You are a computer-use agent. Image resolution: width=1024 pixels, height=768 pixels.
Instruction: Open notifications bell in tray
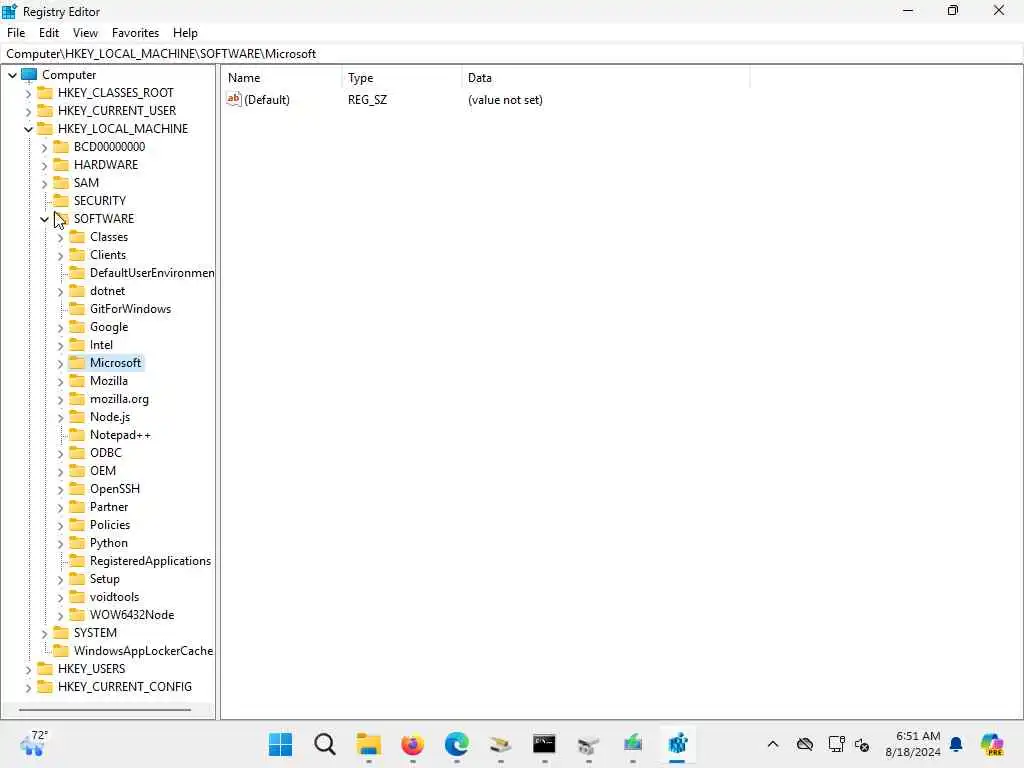pyautogui.click(x=956, y=744)
